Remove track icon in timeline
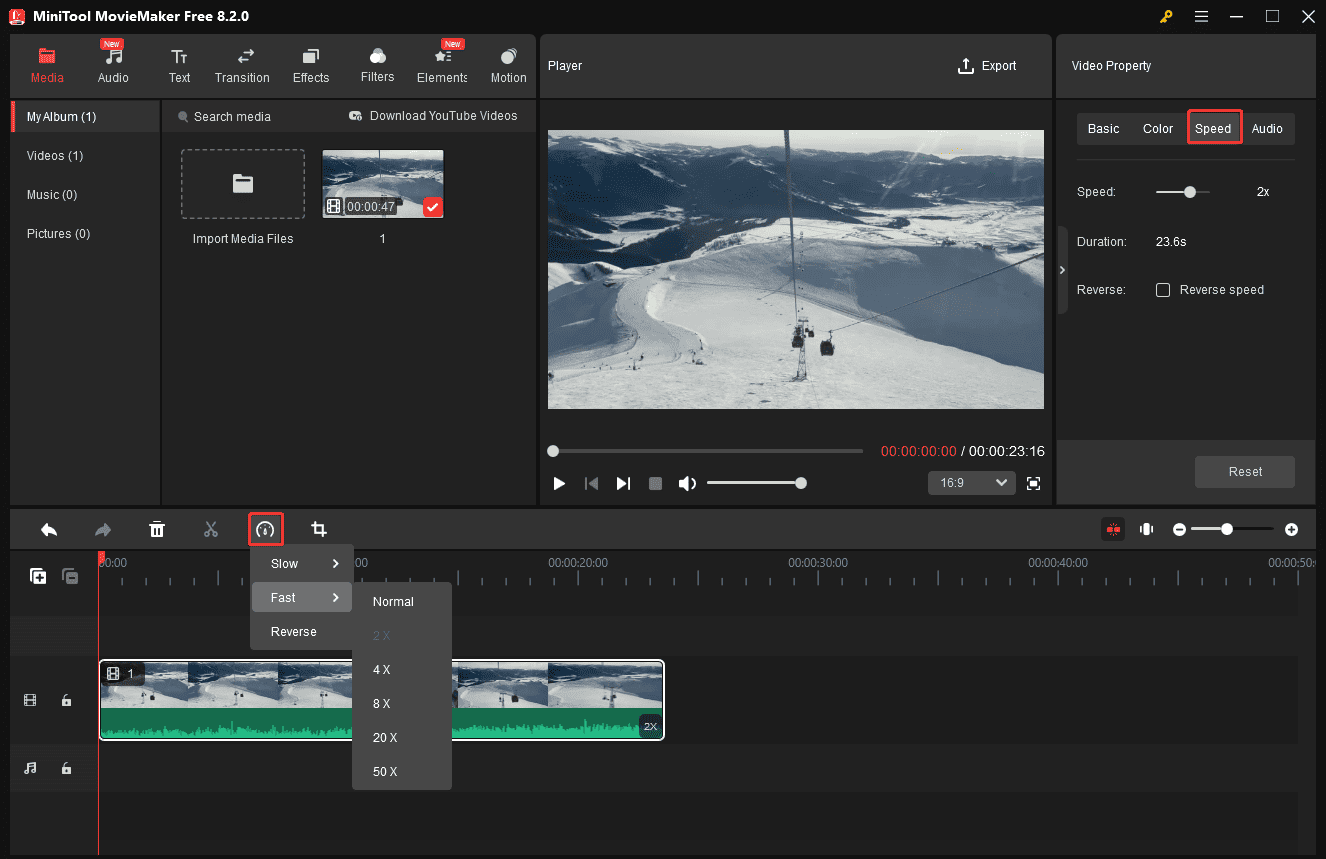The width and height of the screenshot is (1326, 859). [x=71, y=576]
